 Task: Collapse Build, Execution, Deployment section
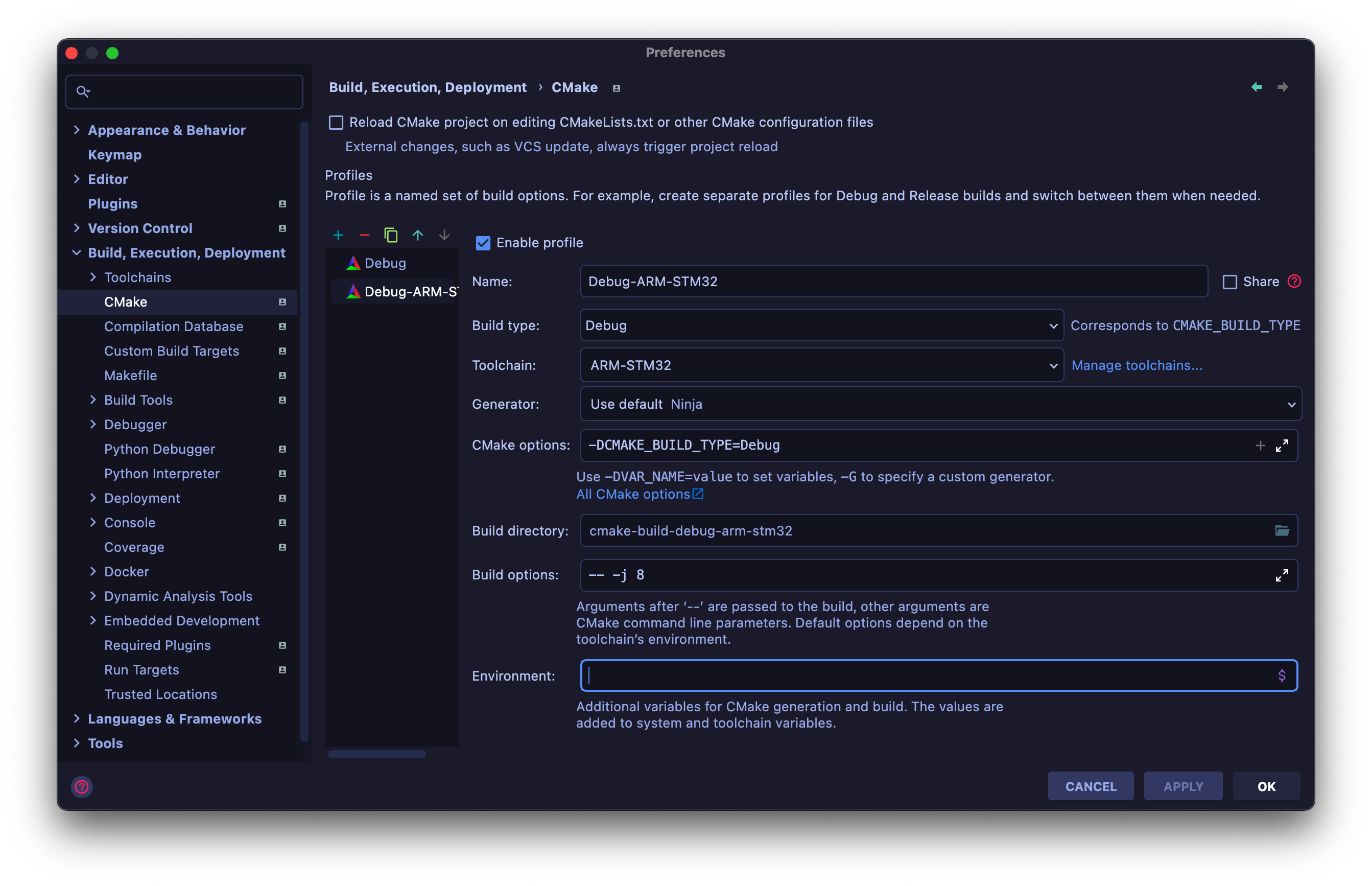[77, 252]
